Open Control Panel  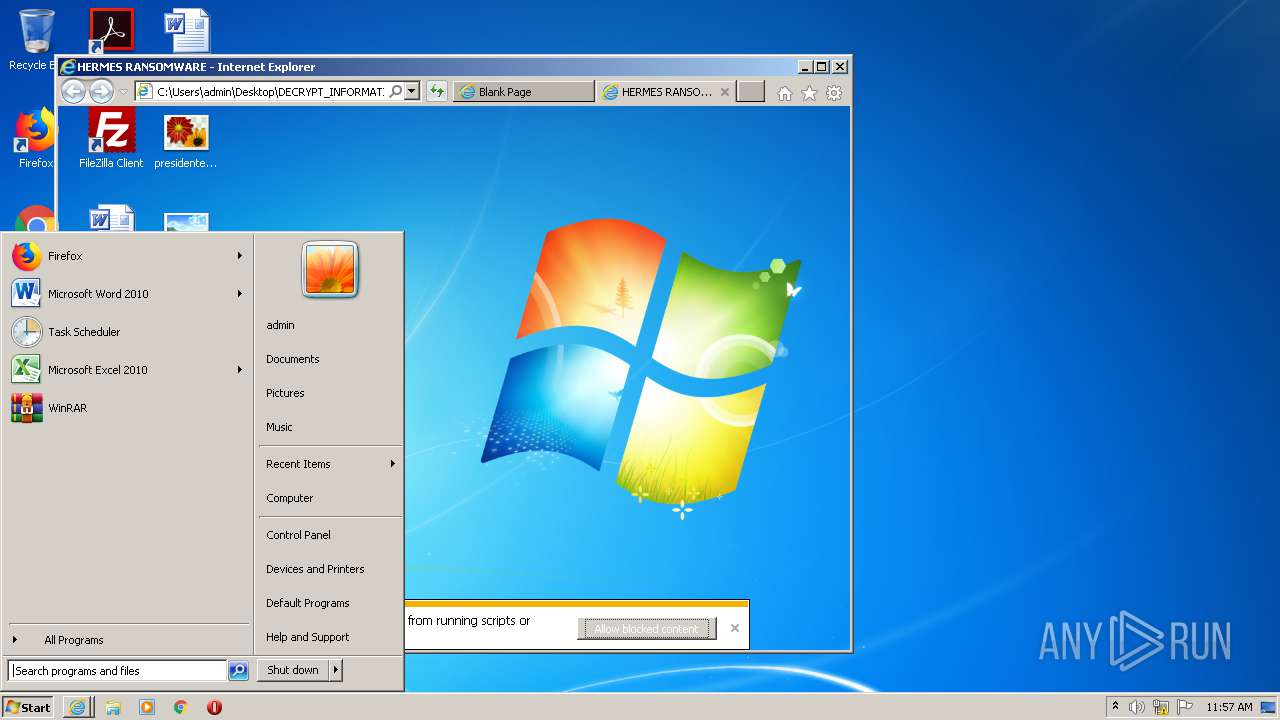click(330, 535)
